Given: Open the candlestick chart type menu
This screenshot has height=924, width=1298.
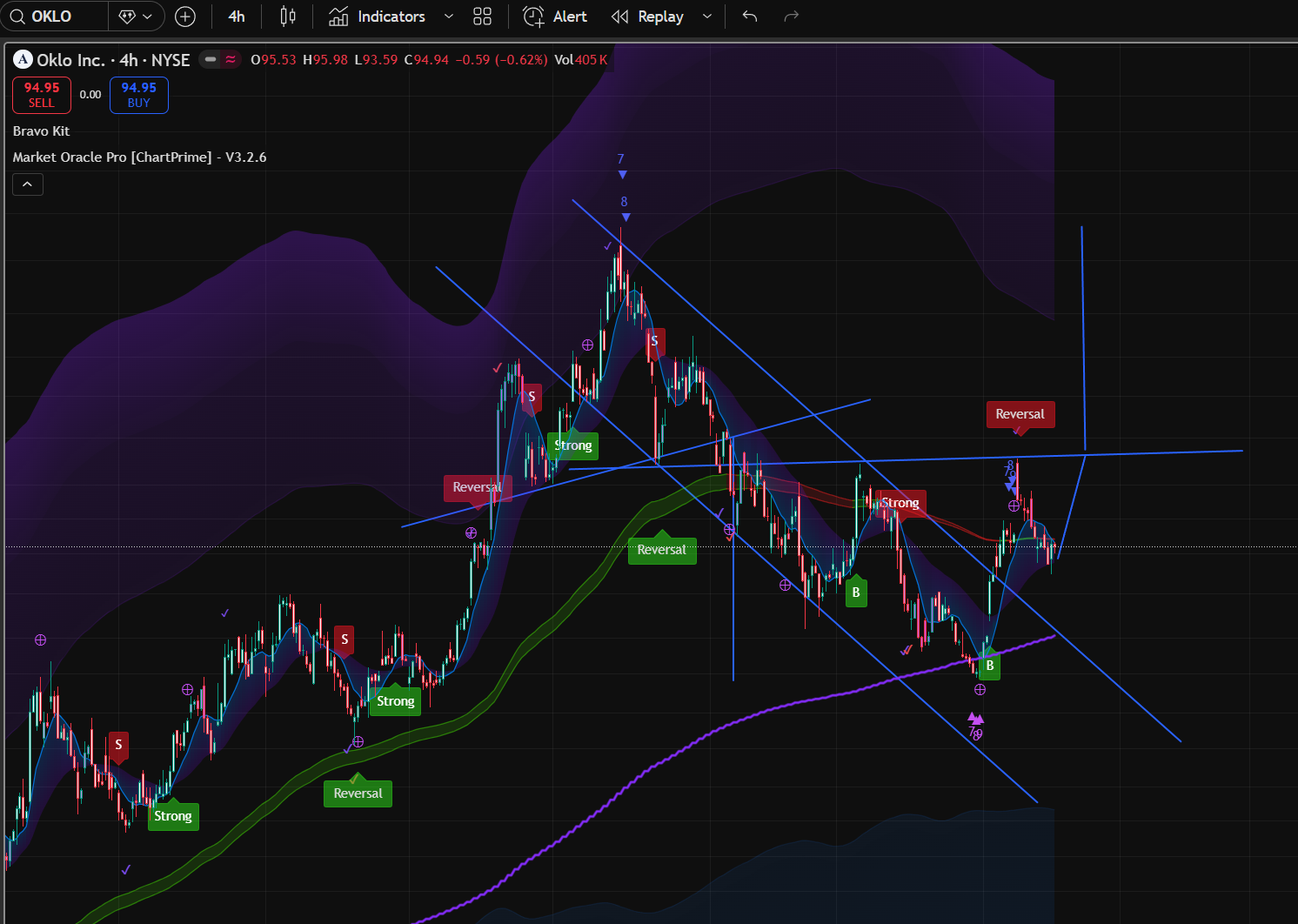Looking at the screenshot, I should [288, 17].
